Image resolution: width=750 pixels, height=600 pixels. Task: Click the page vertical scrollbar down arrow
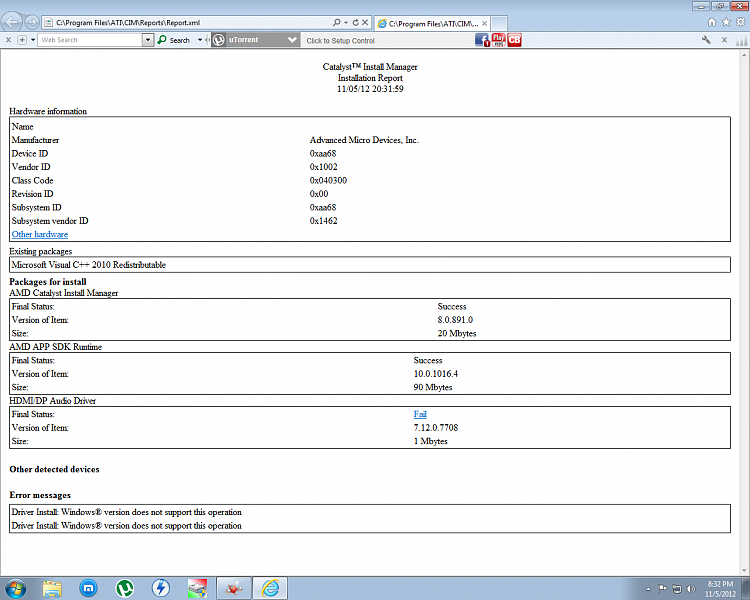point(744,570)
